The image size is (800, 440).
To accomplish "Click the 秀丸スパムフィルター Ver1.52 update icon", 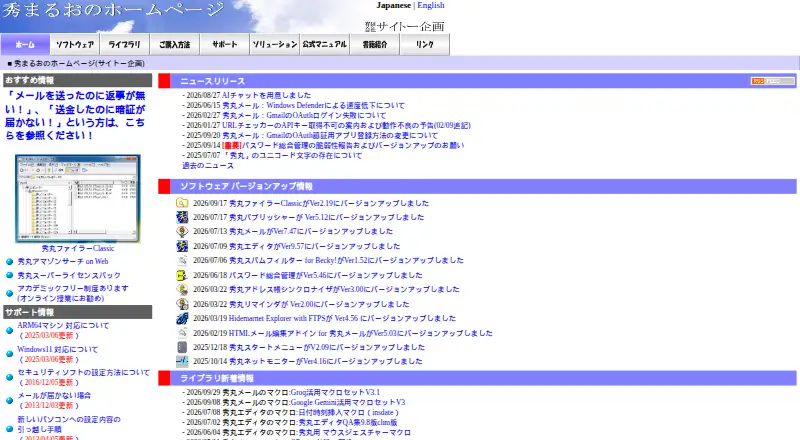I will click(x=182, y=260).
